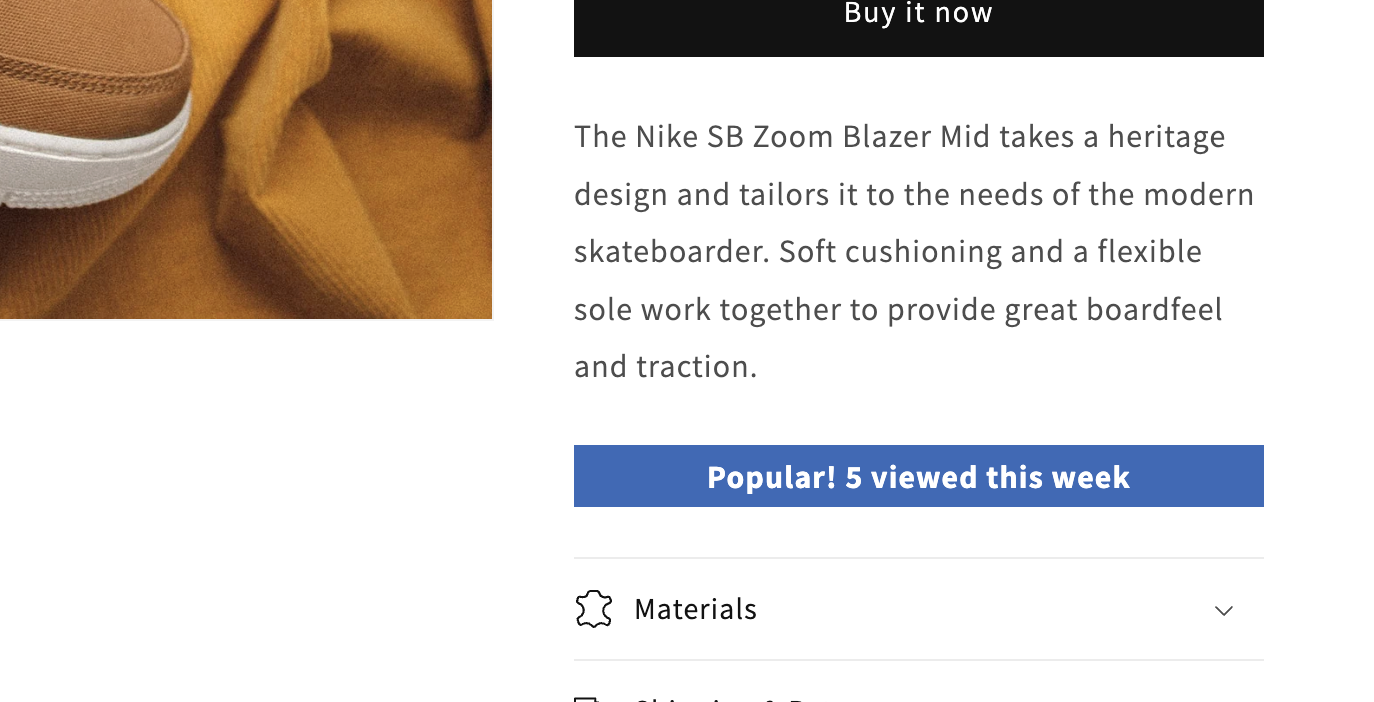
Task: Click the word "Popular!" in the banner
Action: coord(771,477)
